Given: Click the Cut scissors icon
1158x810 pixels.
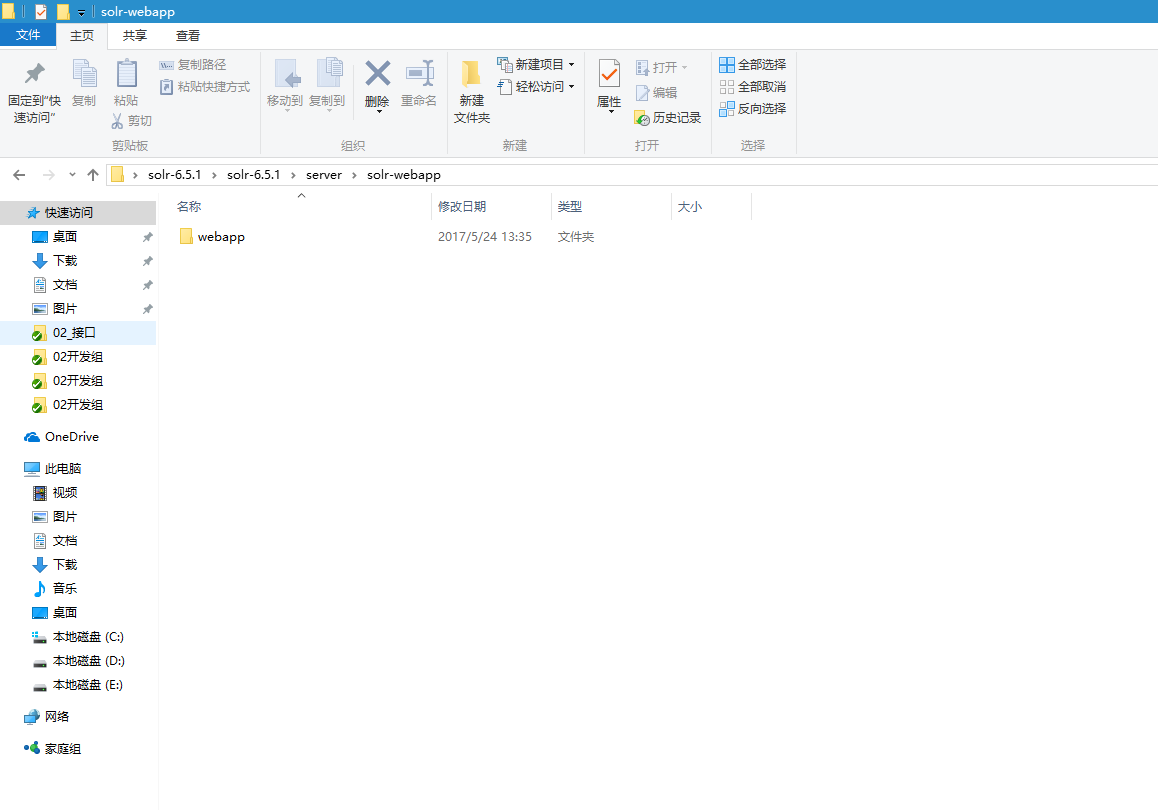Looking at the screenshot, I should (x=117, y=120).
